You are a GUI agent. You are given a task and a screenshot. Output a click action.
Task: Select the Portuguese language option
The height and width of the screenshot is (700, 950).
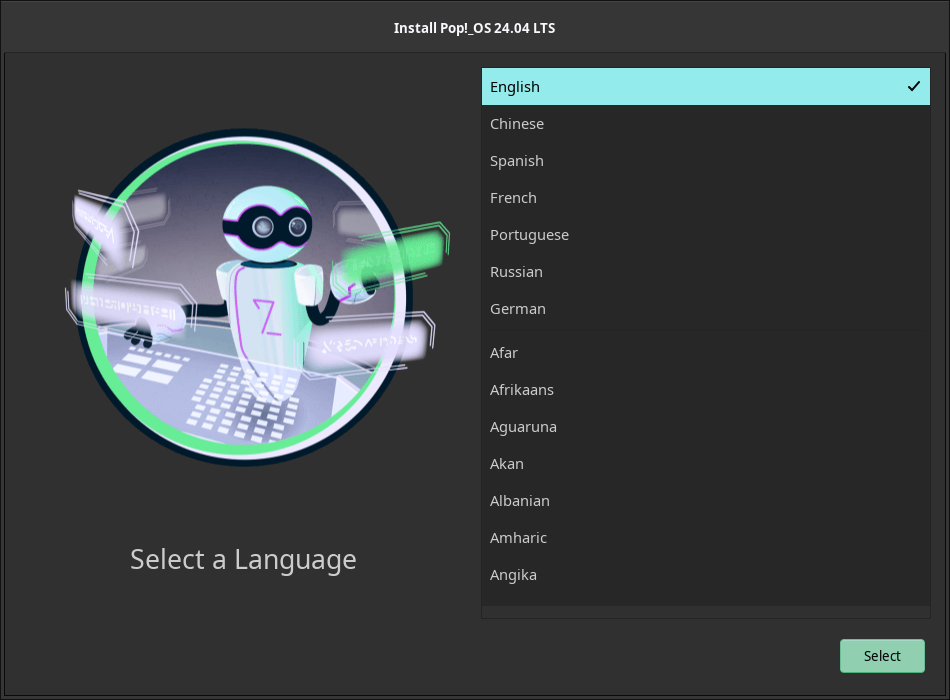(529, 235)
